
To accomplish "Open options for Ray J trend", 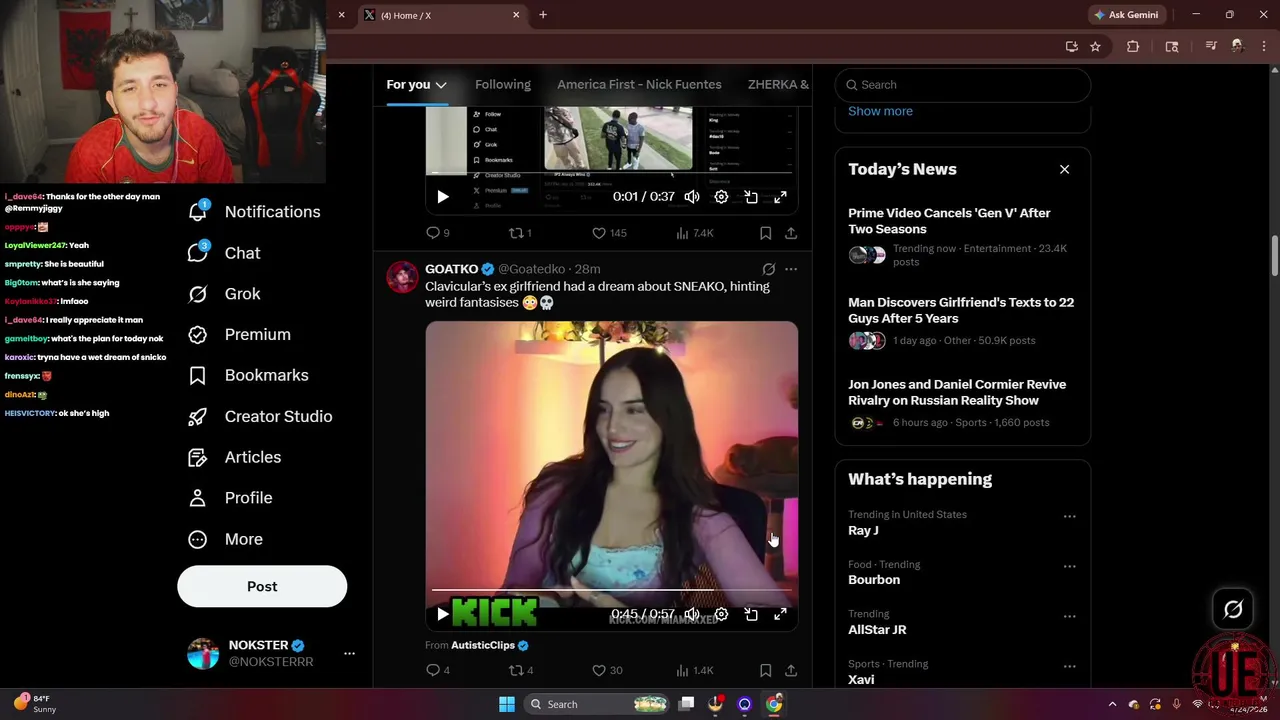I will 1069,517.
